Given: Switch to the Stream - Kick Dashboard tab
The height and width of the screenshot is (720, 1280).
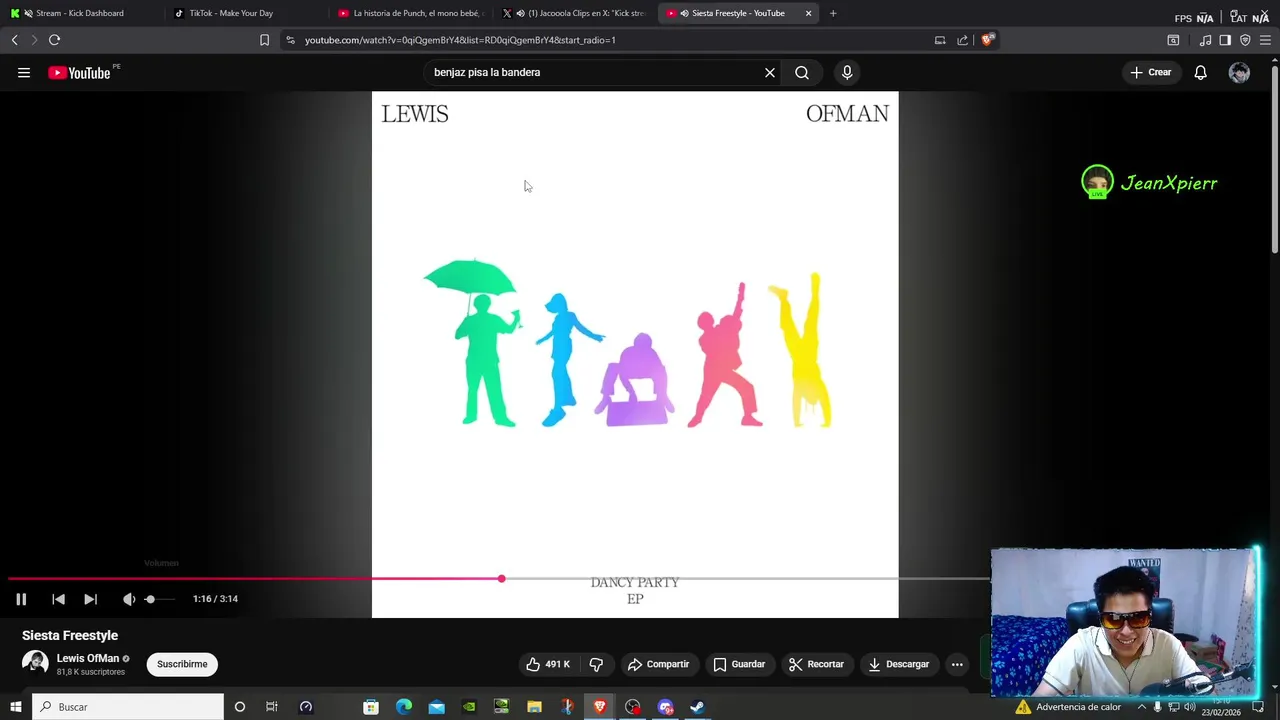Looking at the screenshot, I should click(80, 13).
